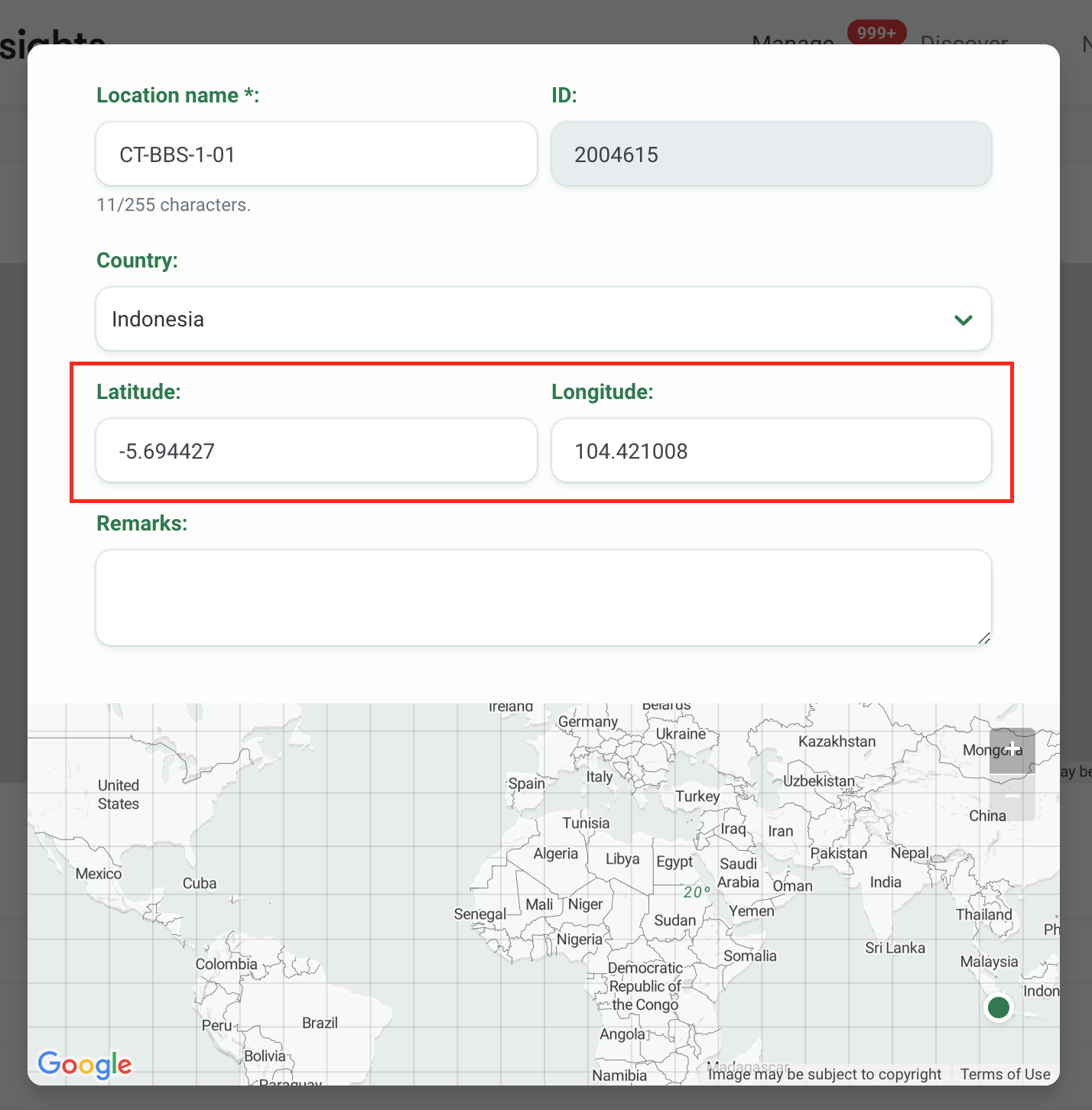Screen dimensions: 1092x1110
Task: Click the India label on the map
Action: coord(886,882)
